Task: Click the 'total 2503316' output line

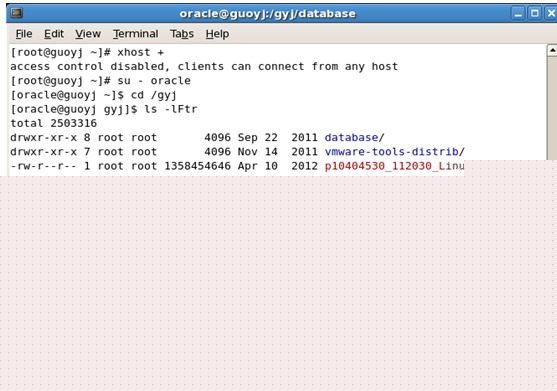Action: (x=54, y=123)
